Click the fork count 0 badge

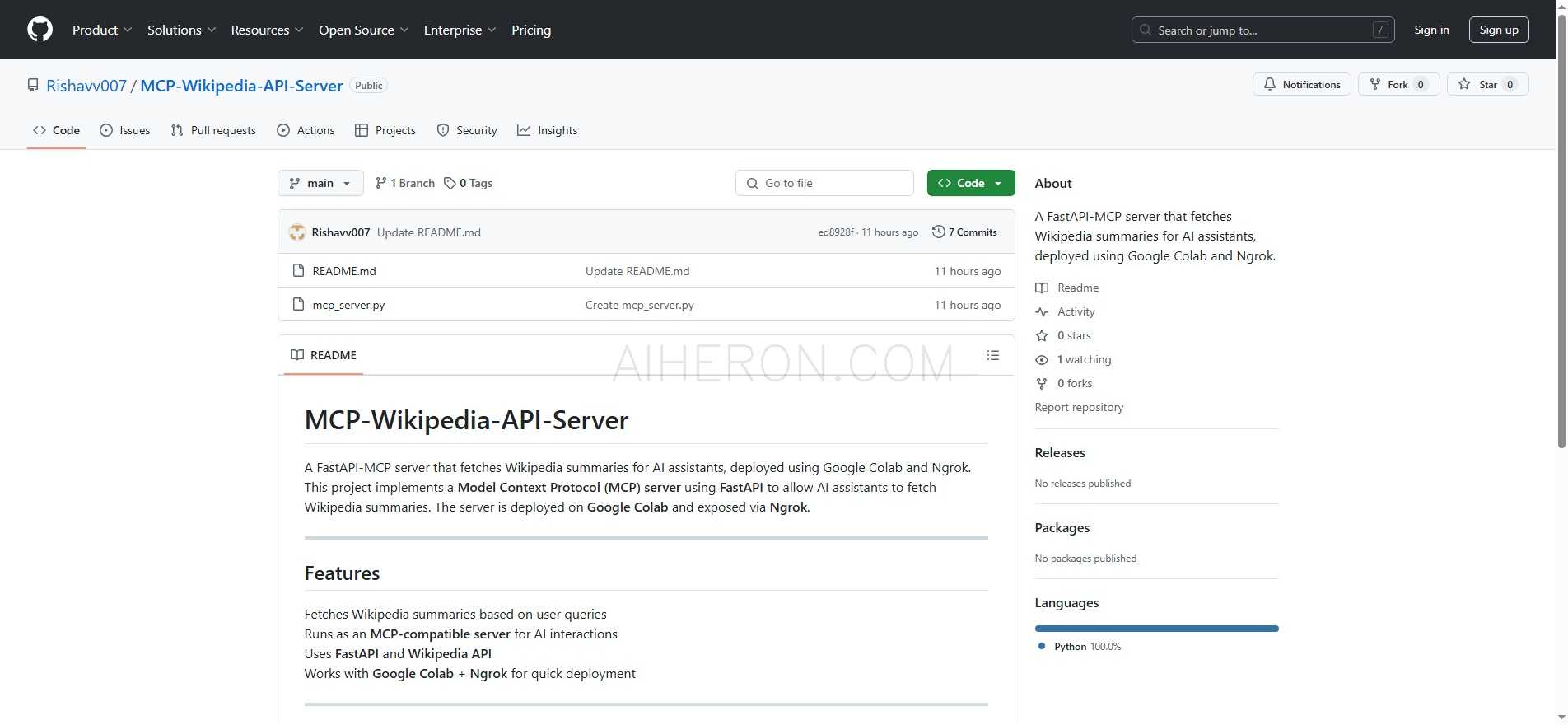1421,84
